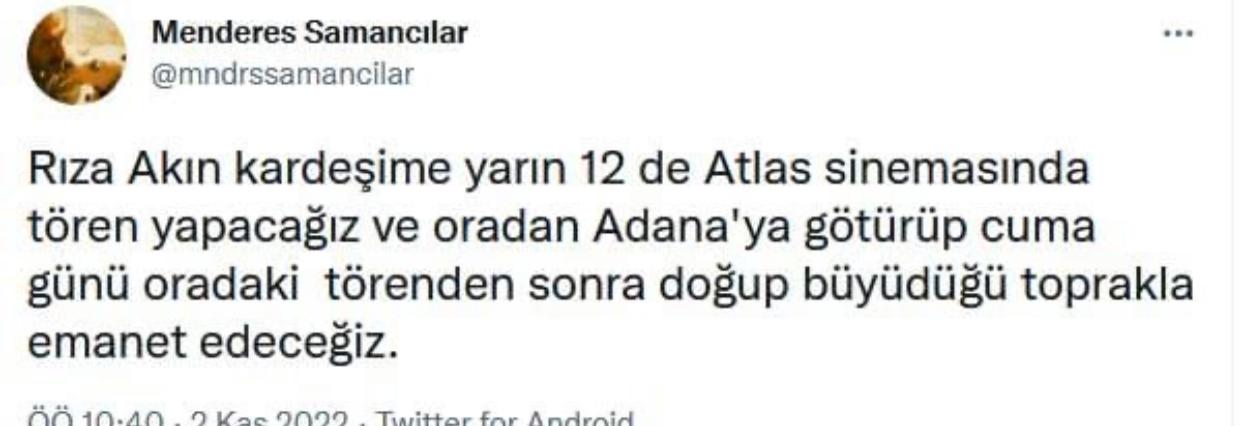The width and height of the screenshot is (1242, 426).
Task: Open Menderes Samancılar's profile picture
Action: coord(76,57)
